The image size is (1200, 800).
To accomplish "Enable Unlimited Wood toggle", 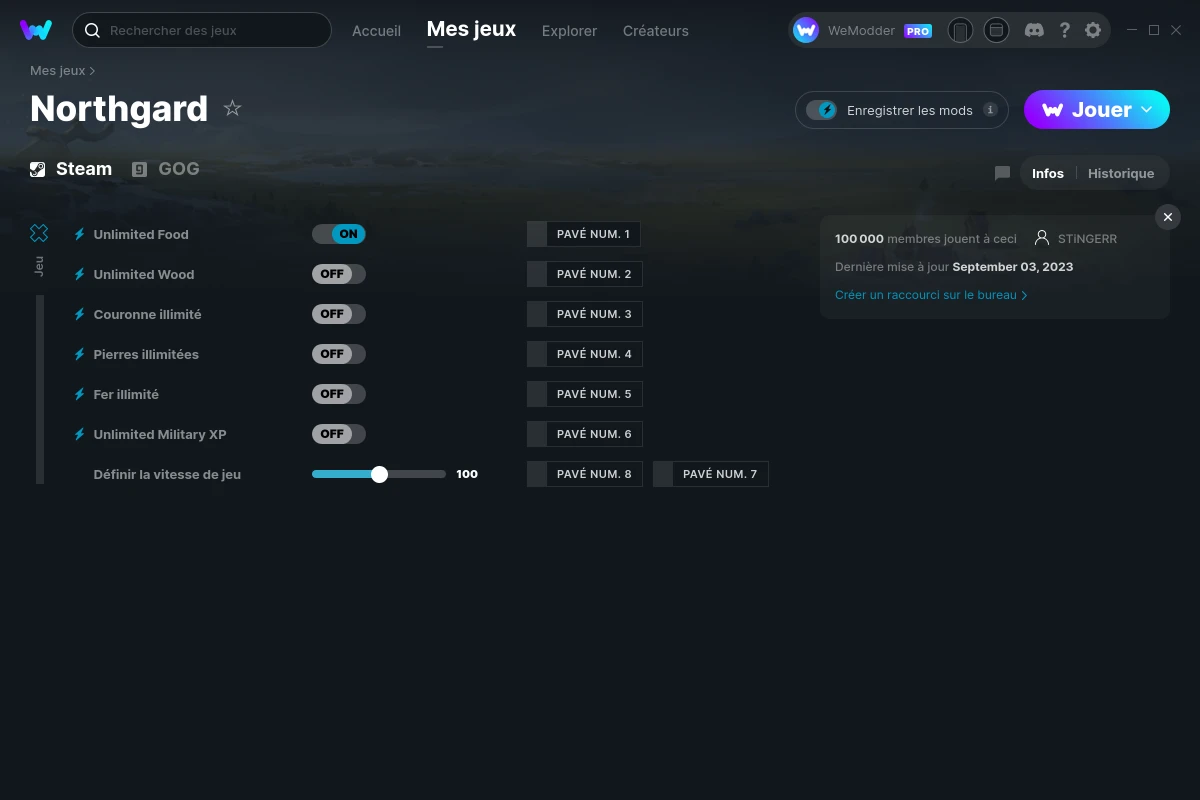I will pos(339,274).
